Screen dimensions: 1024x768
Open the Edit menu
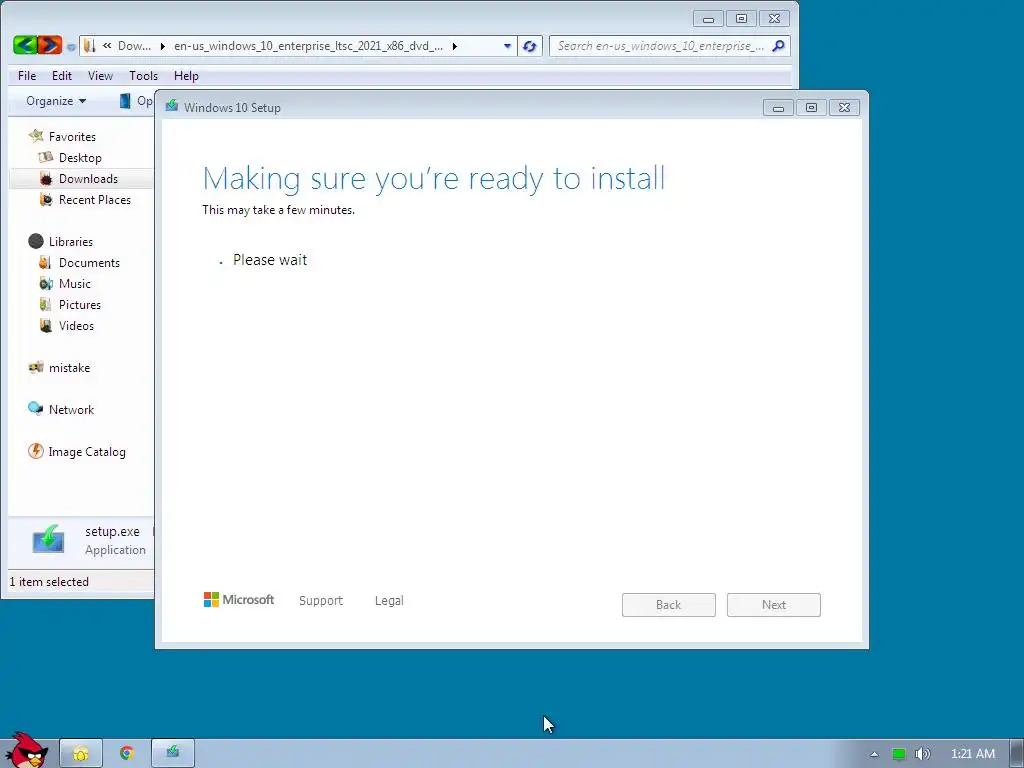(x=62, y=76)
